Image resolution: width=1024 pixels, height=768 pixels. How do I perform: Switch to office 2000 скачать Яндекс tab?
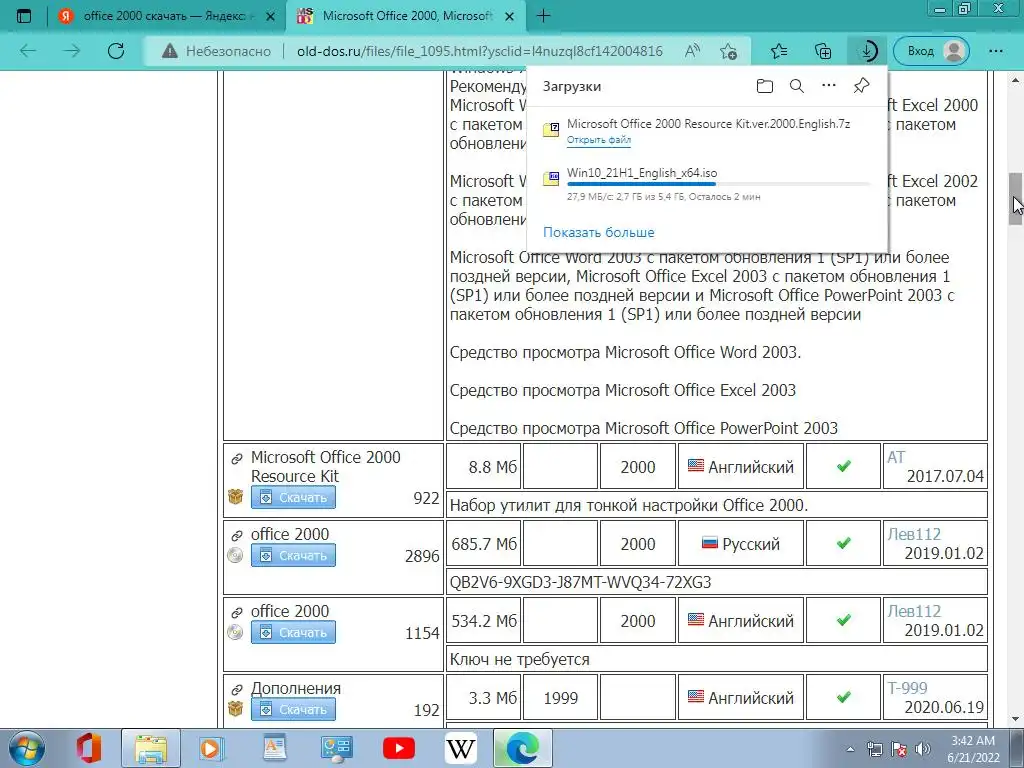pos(163,16)
